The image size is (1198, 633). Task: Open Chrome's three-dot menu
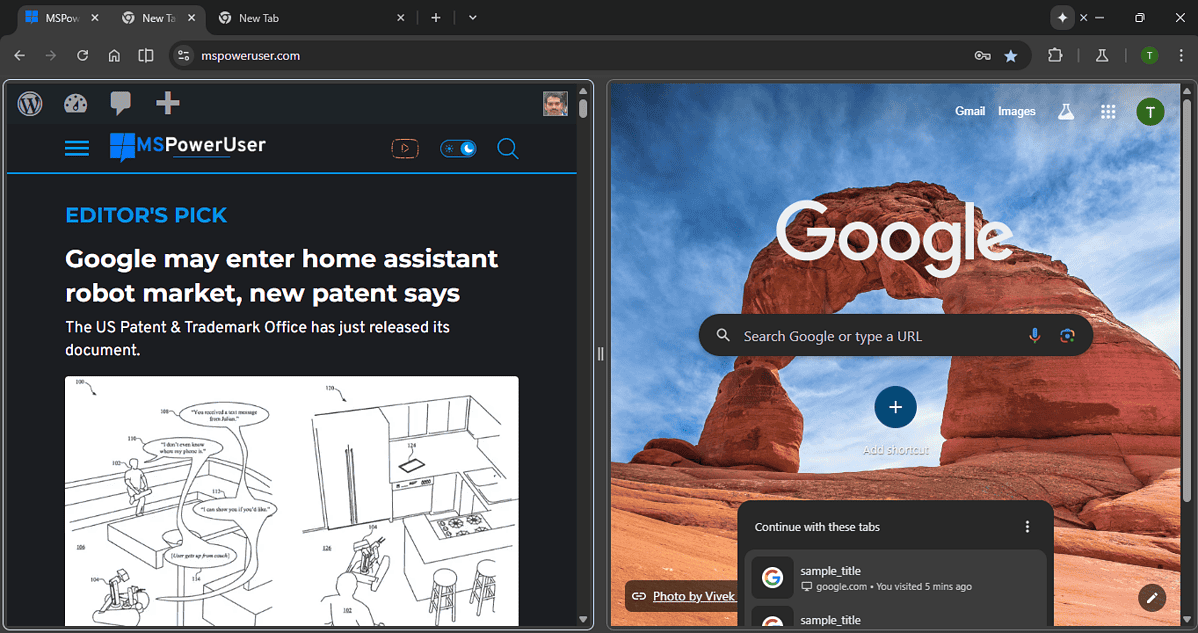click(x=1182, y=56)
